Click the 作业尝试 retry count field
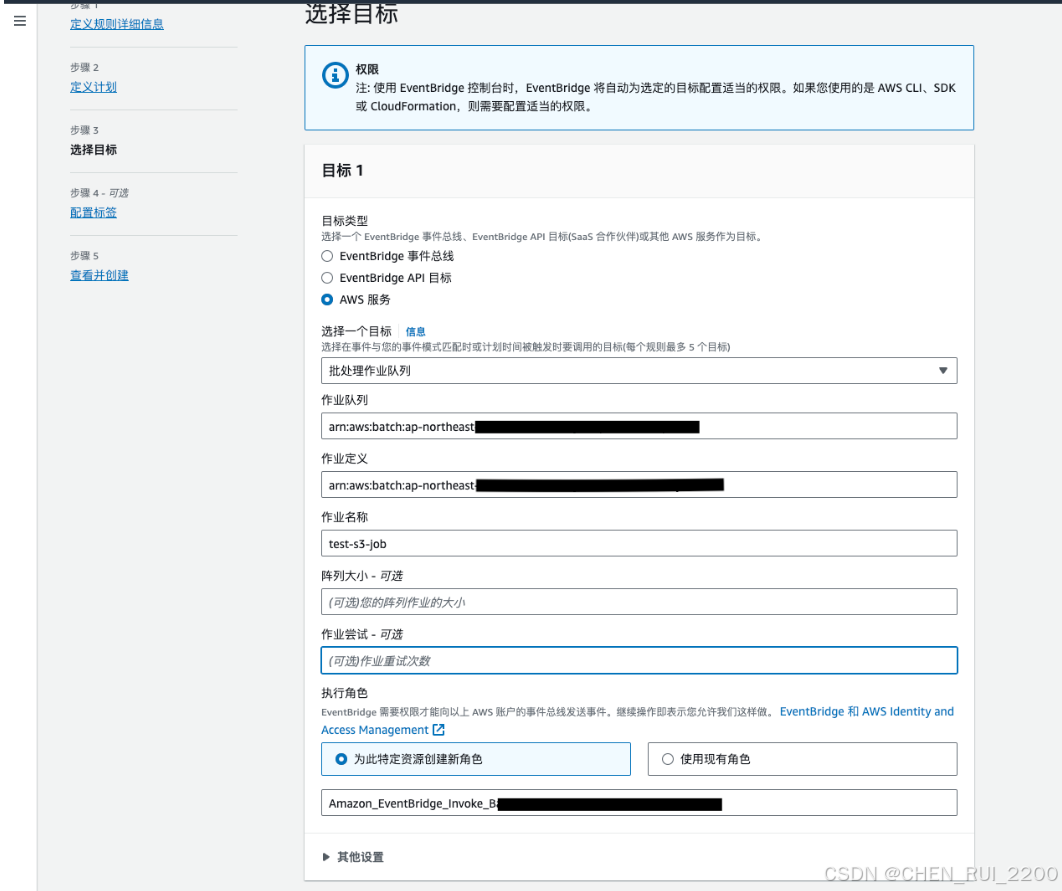This screenshot has width=1062, height=891. click(x=639, y=660)
